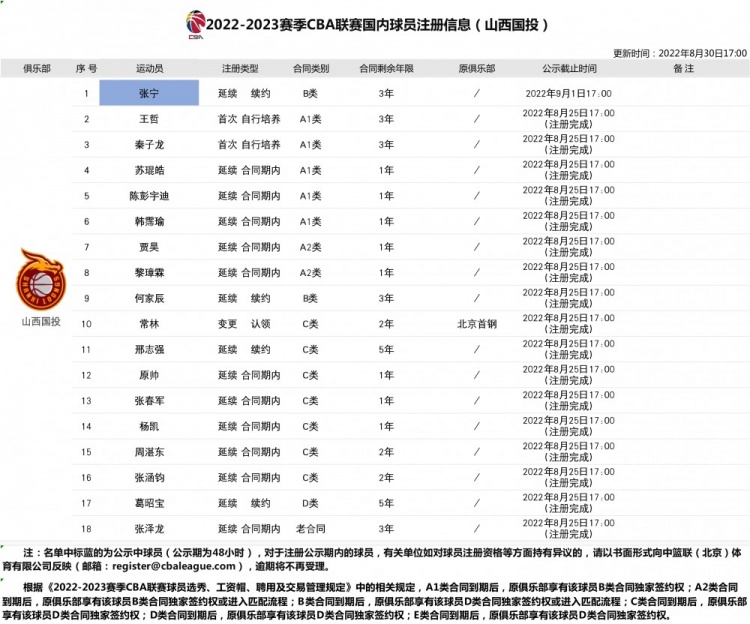Select player name 王哲
750x624 pixels.
[x=149, y=119]
